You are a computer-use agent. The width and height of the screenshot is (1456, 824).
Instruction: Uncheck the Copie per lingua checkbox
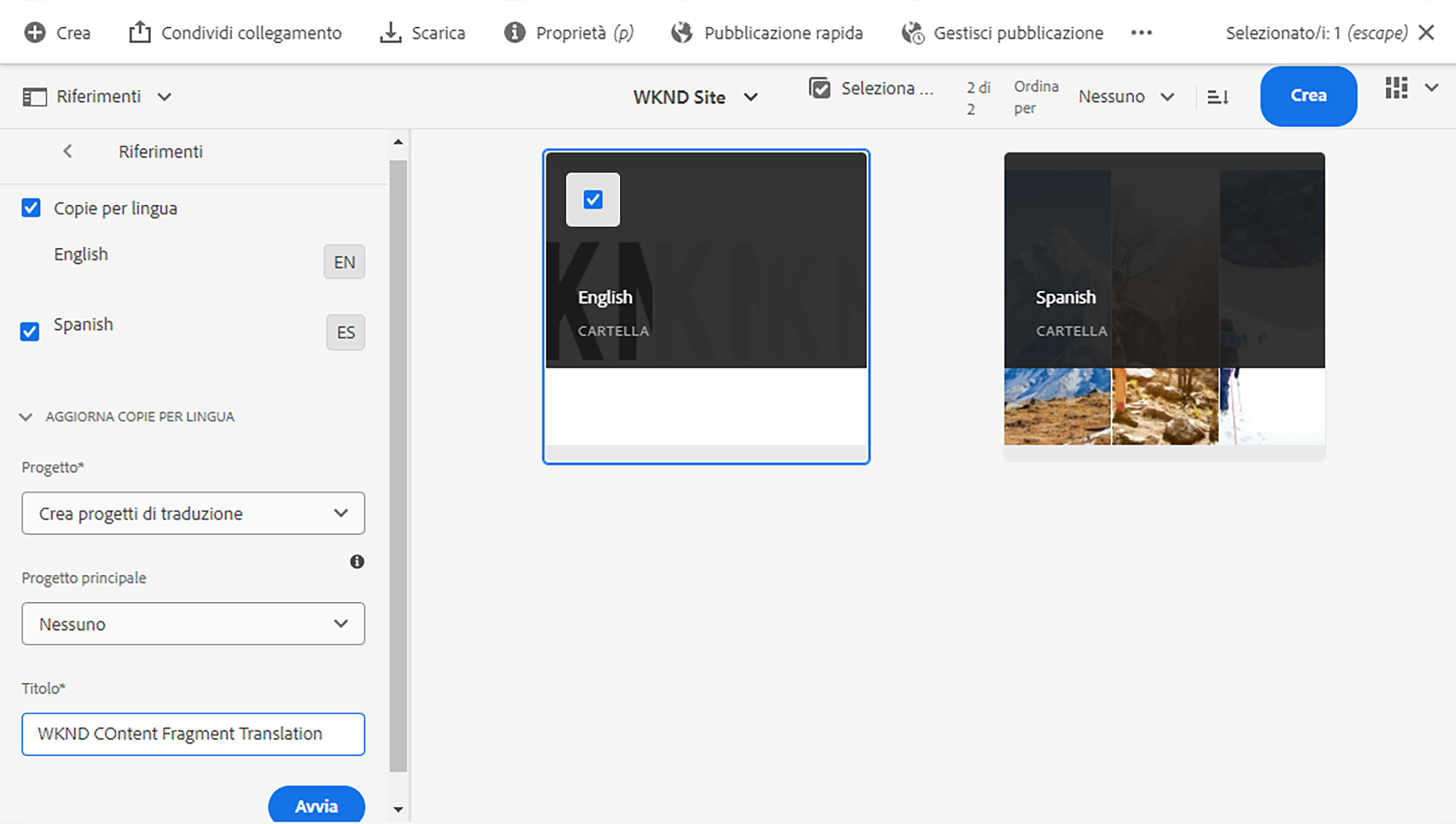(31, 208)
